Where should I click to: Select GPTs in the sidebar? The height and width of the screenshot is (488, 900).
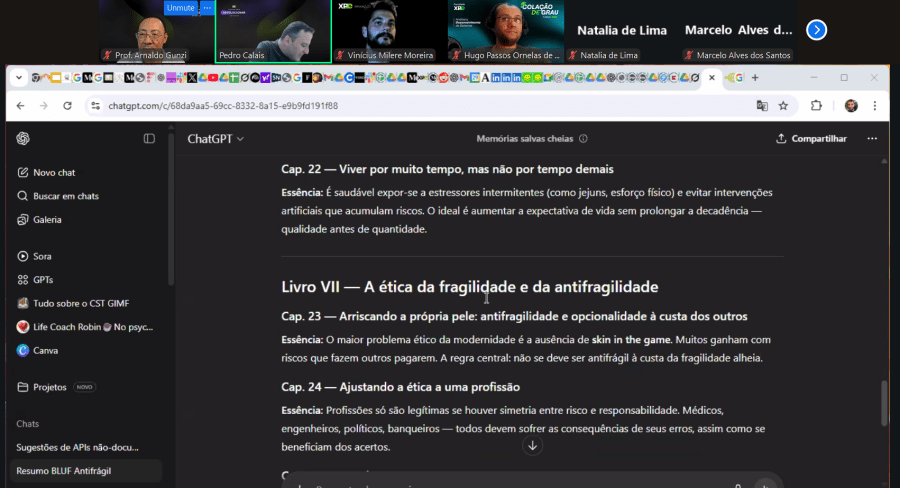point(43,279)
